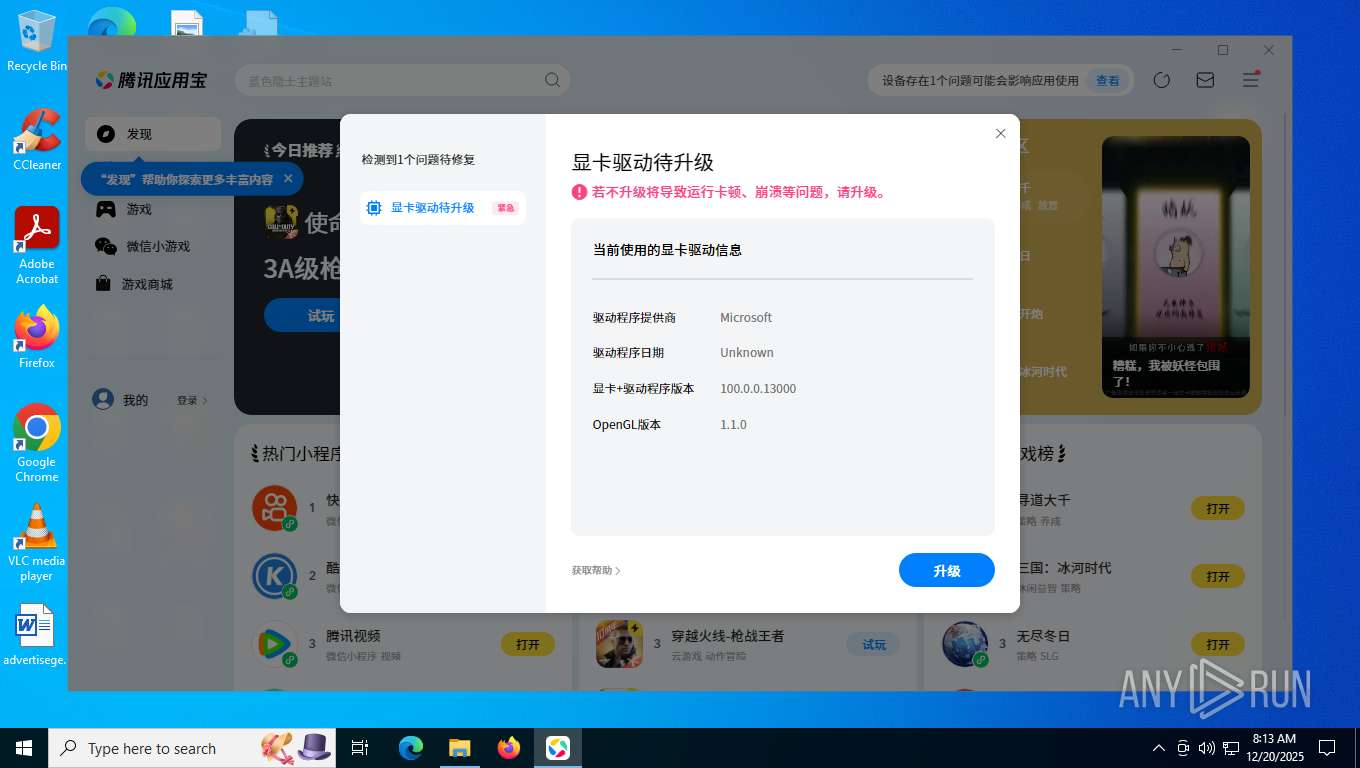Click the 腾讯视频 app icon

[275, 645]
